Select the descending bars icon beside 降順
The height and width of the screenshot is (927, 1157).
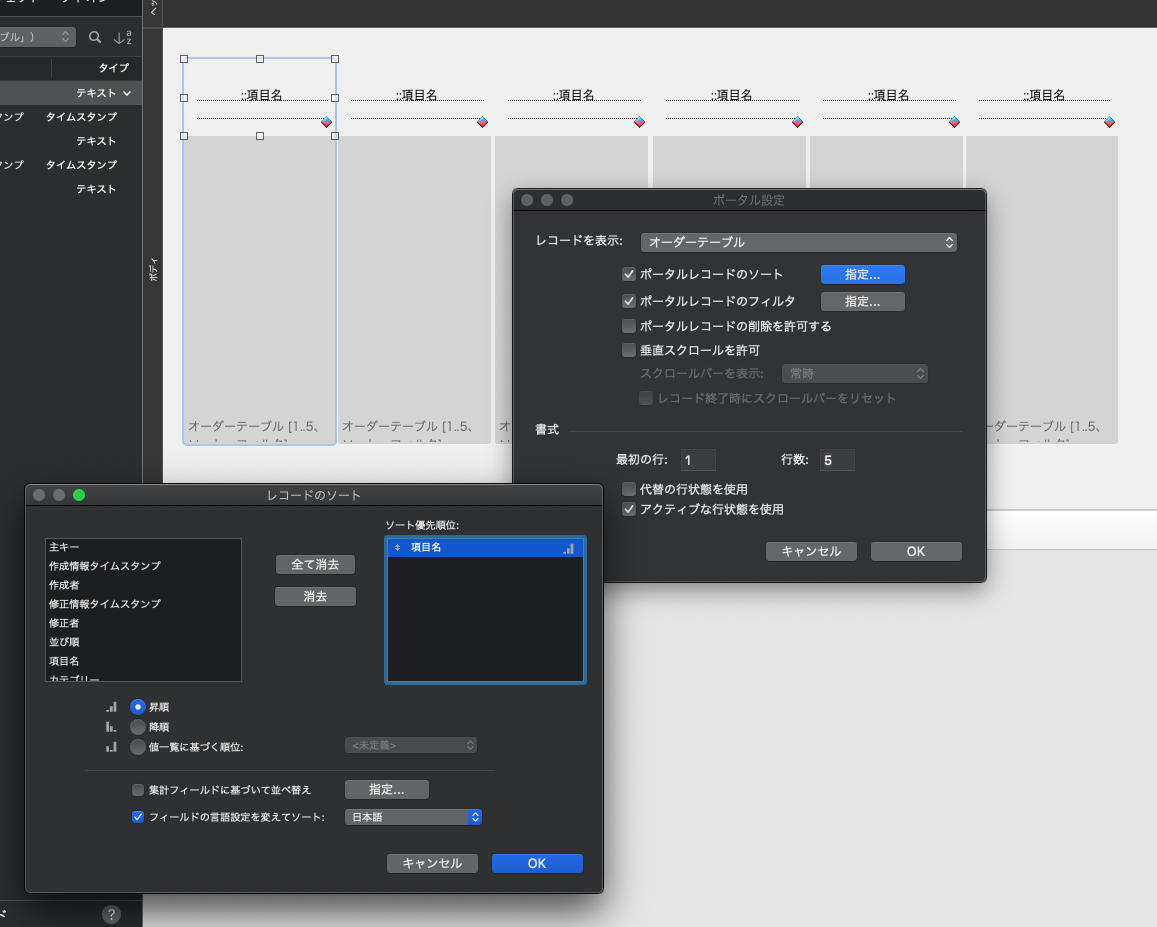point(111,726)
